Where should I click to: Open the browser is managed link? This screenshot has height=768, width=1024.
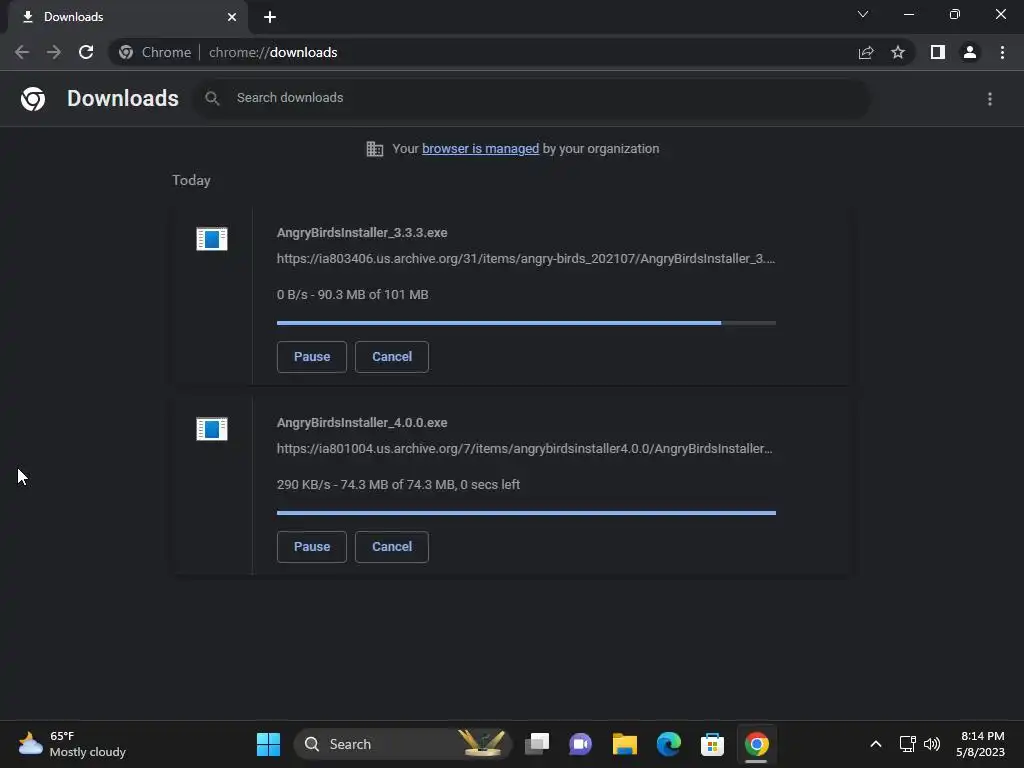[x=481, y=149]
